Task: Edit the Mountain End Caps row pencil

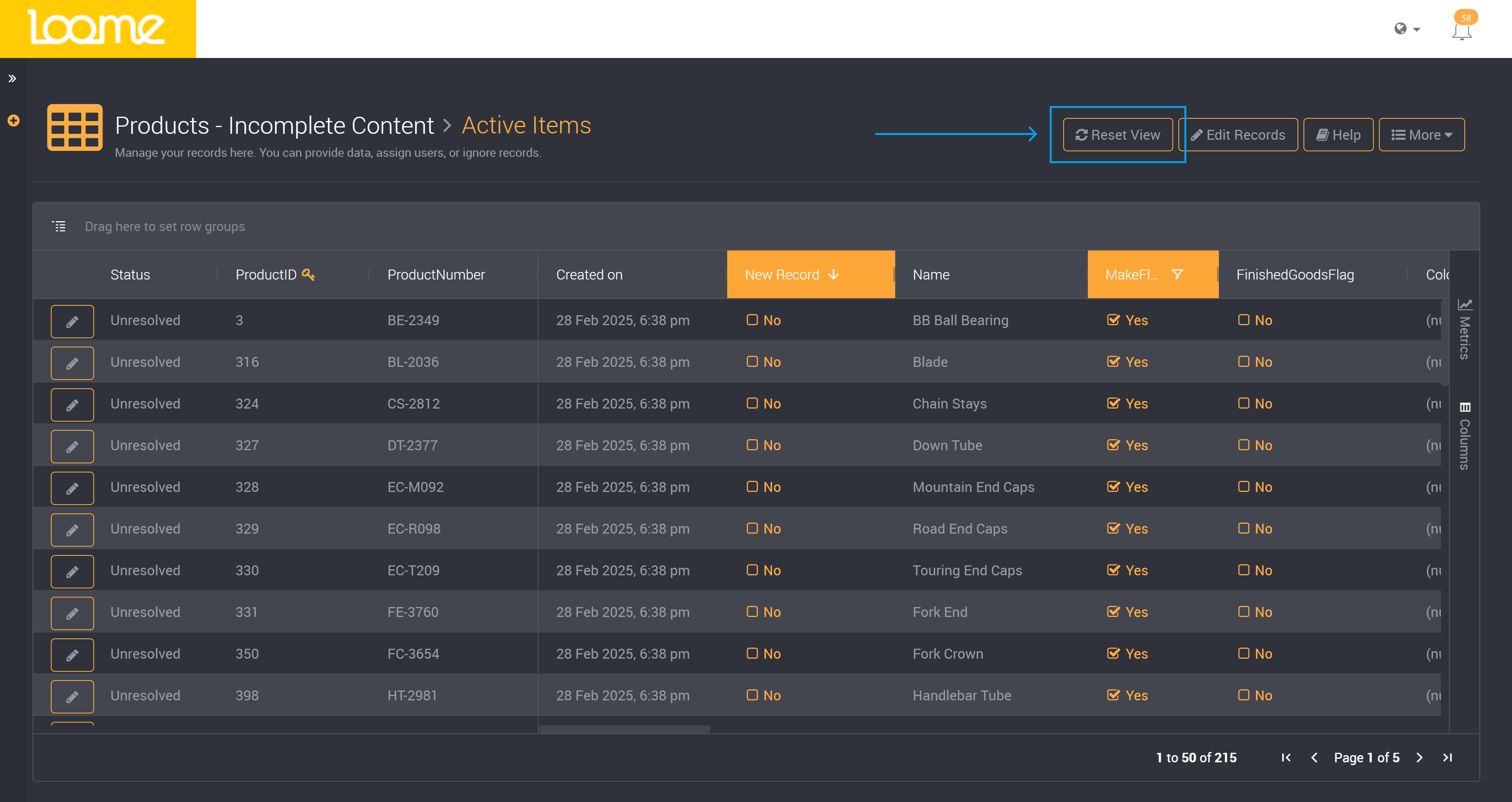Action: point(72,488)
